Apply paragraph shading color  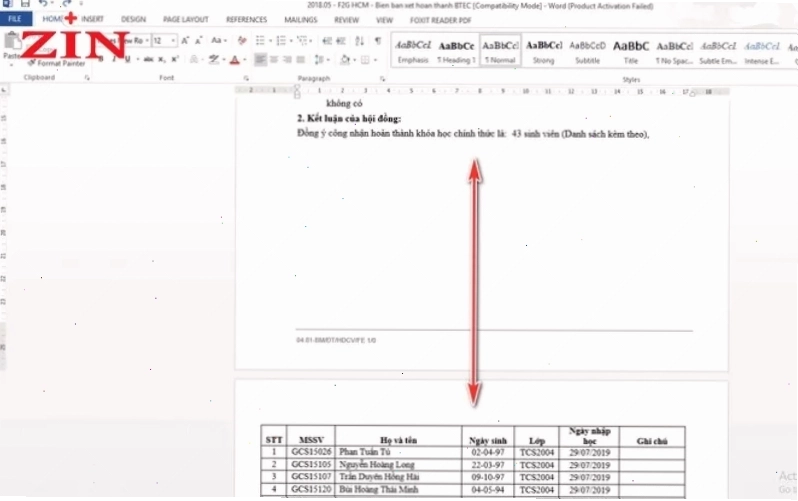[345, 60]
